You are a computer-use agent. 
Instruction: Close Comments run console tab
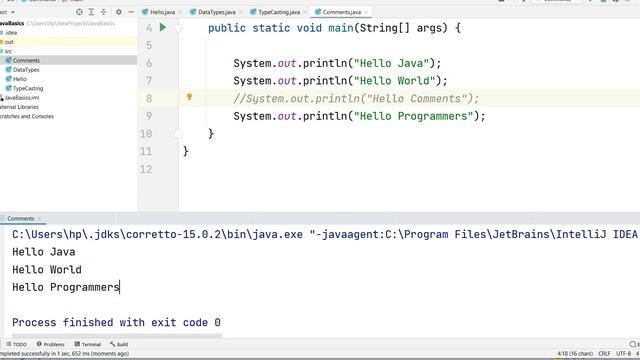click(39, 219)
